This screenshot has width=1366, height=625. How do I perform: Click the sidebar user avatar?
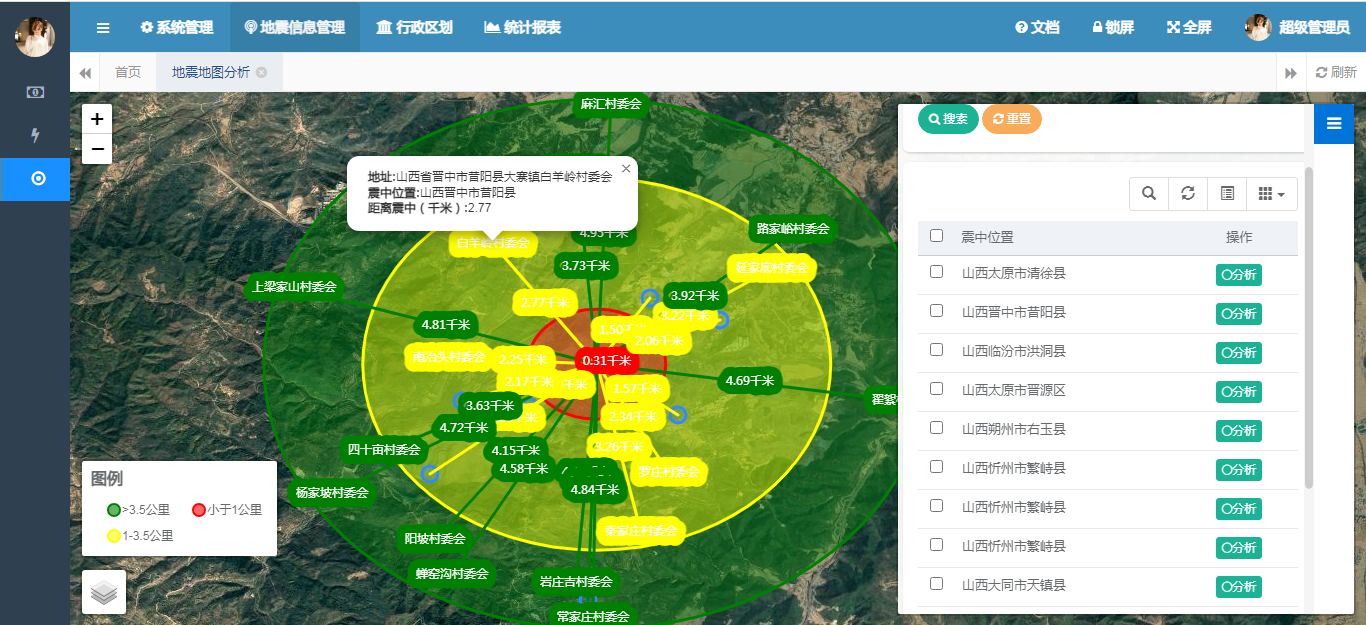coord(35,37)
